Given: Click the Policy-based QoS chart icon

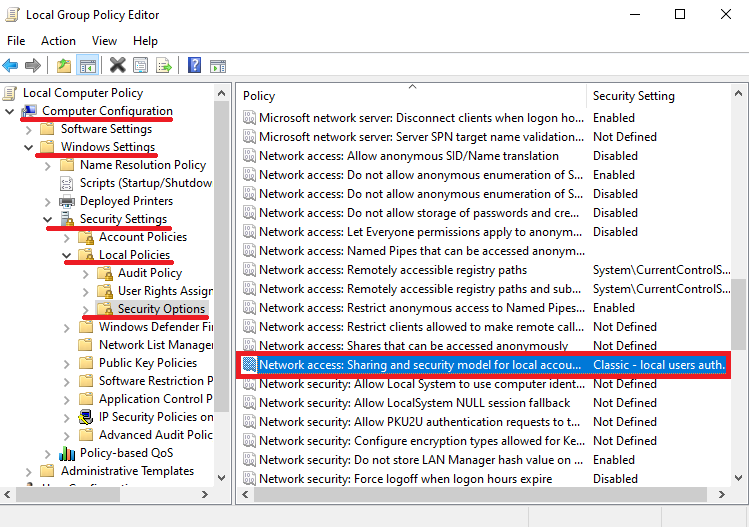Looking at the screenshot, I should point(67,453).
